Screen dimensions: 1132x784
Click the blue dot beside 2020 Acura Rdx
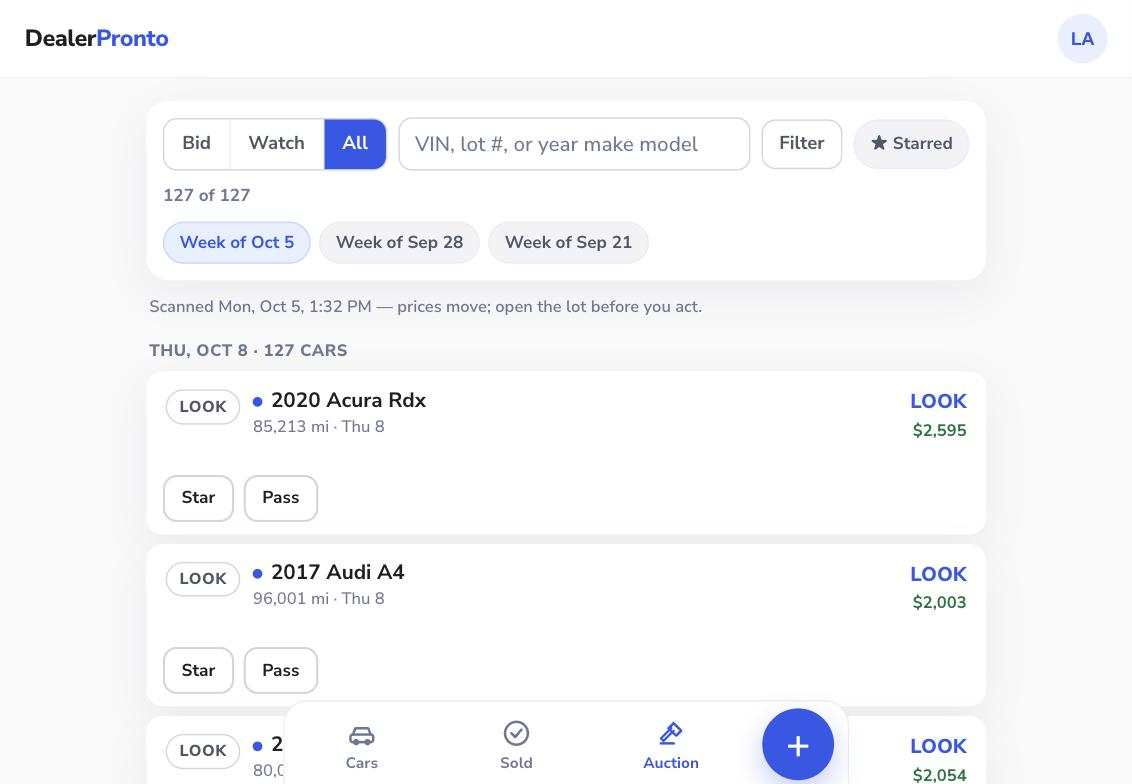coord(258,401)
